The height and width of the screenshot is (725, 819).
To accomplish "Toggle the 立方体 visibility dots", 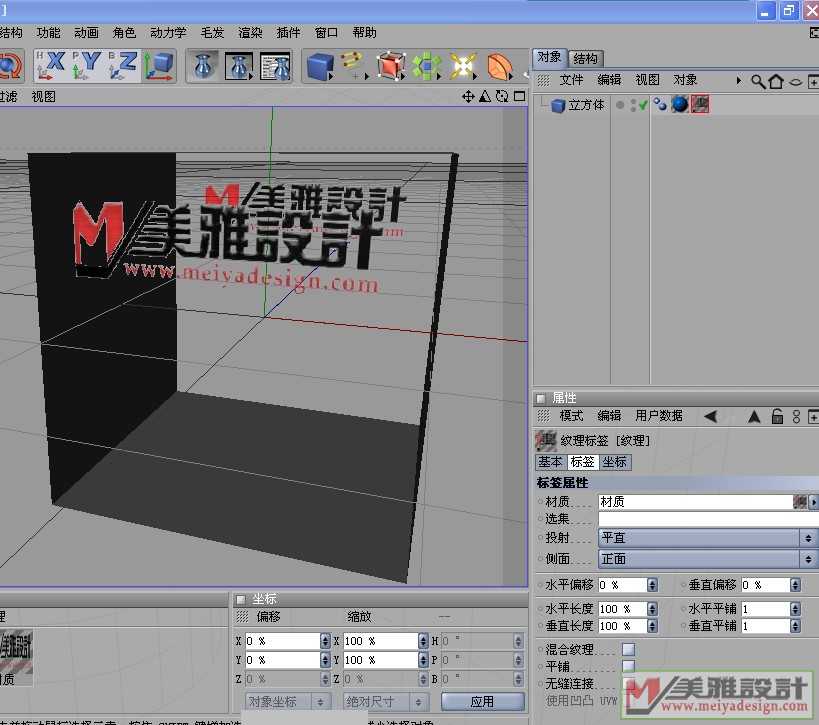I will point(634,106).
